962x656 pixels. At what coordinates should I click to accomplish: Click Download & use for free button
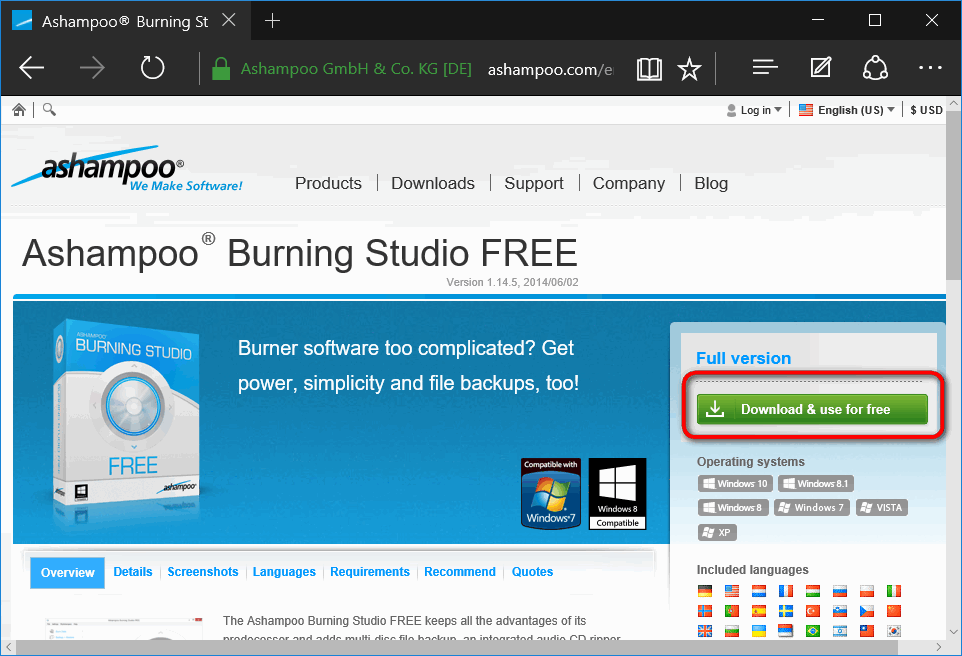[812, 409]
